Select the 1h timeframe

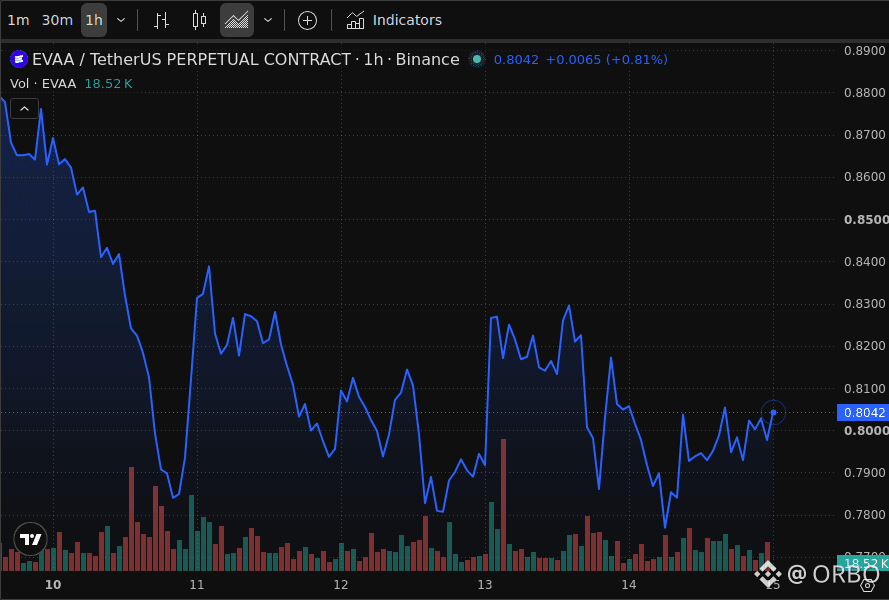(x=94, y=20)
